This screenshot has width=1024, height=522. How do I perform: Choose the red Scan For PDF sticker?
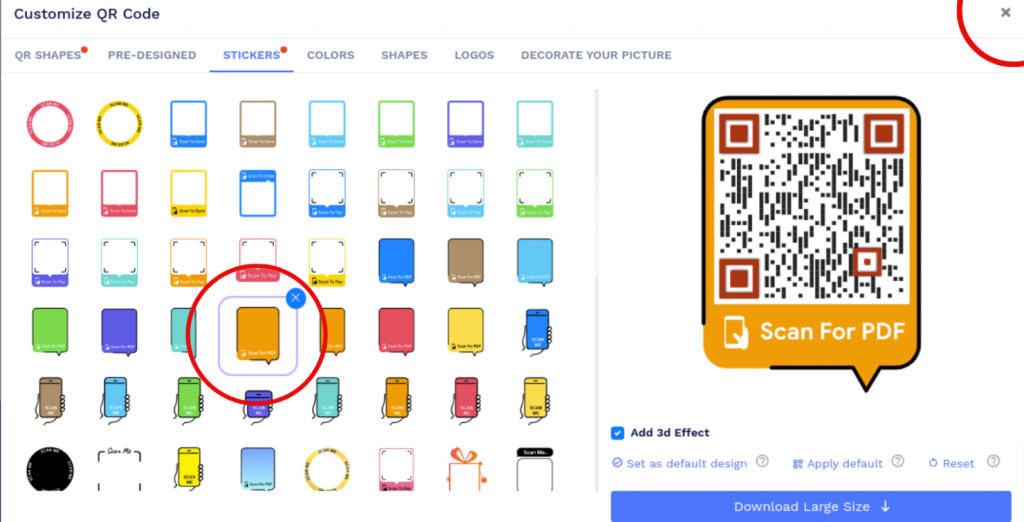coord(396,331)
